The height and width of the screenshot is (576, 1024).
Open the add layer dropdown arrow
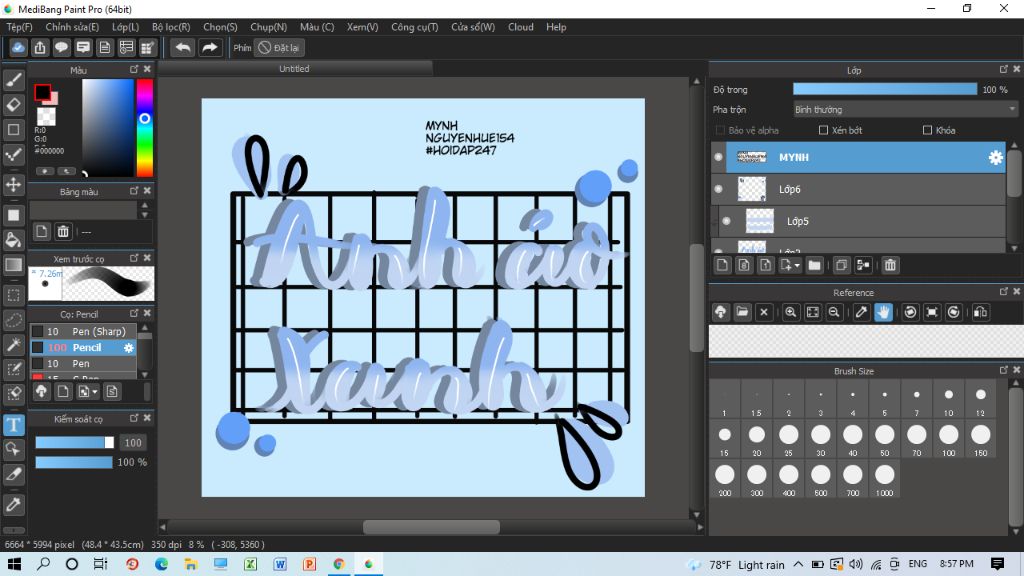[x=797, y=266]
